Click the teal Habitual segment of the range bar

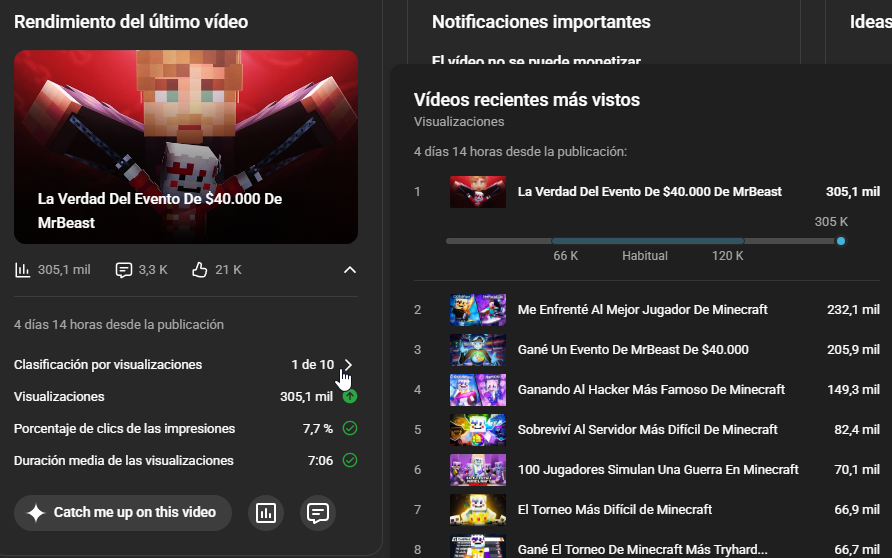pyautogui.click(x=648, y=241)
